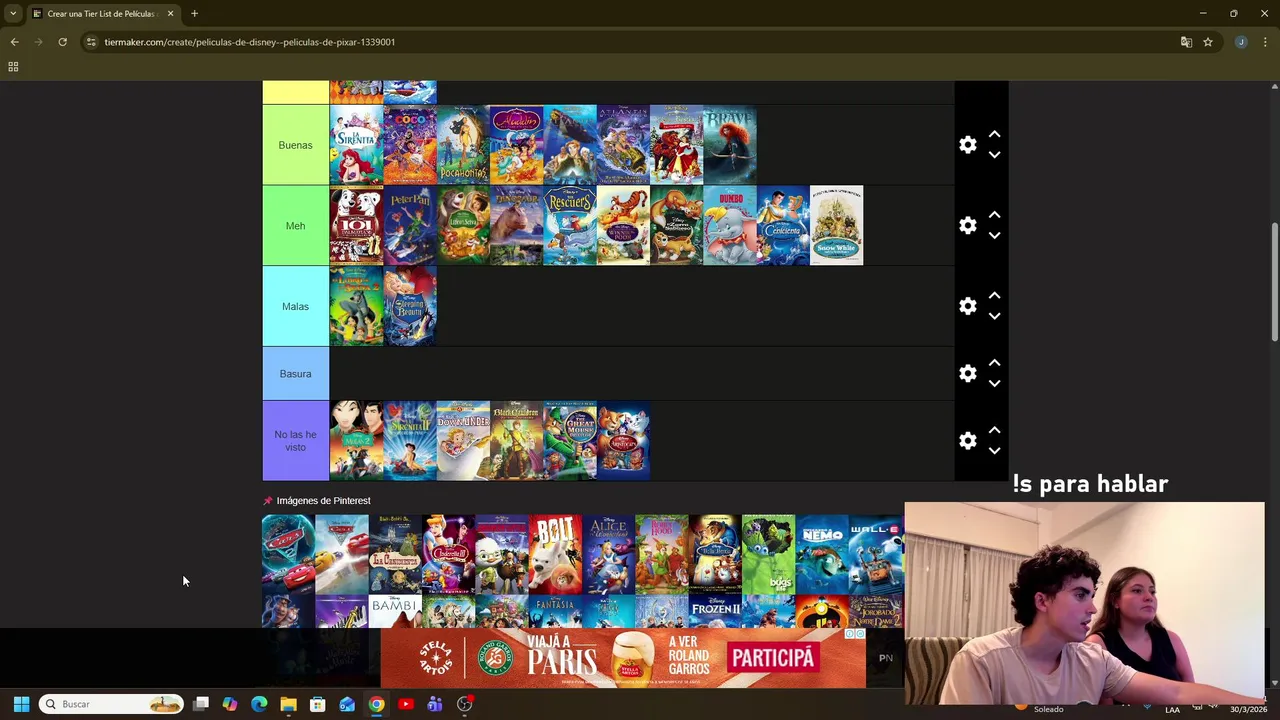This screenshot has height=720, width=1280.
Task: Click Imágenes de Pinterest label
Action: tap(323, 501)
